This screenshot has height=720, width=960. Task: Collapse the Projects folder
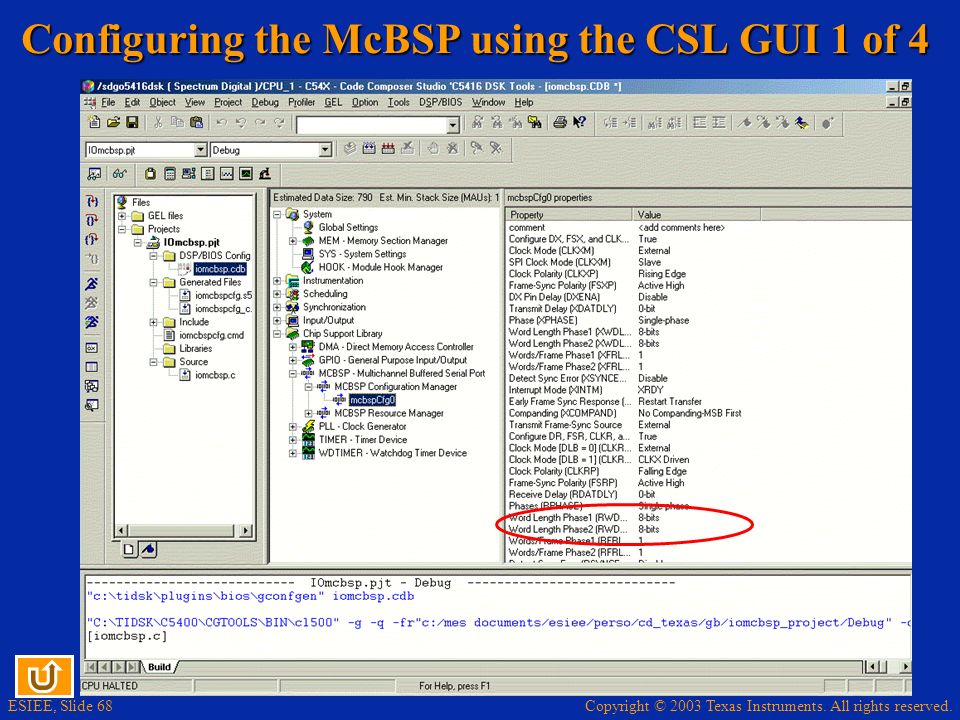pos(122,229)
